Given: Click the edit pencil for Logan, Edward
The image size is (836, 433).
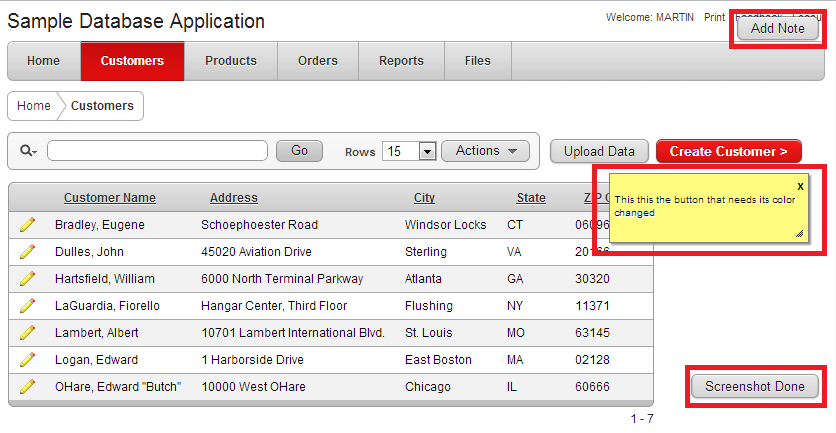Looking at the screenshot, I should click(27, 360).
